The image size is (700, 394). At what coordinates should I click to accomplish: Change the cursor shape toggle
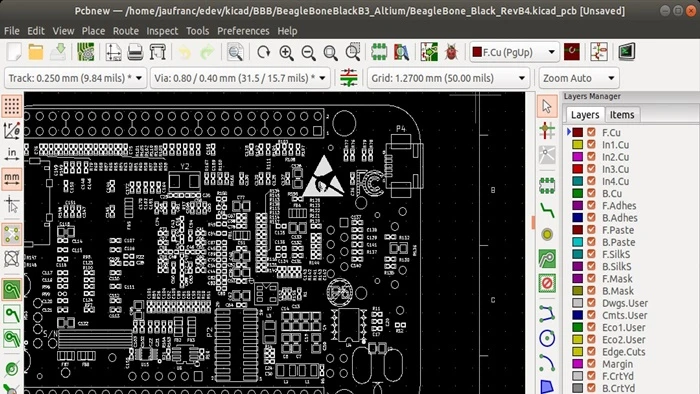(12, 205)
